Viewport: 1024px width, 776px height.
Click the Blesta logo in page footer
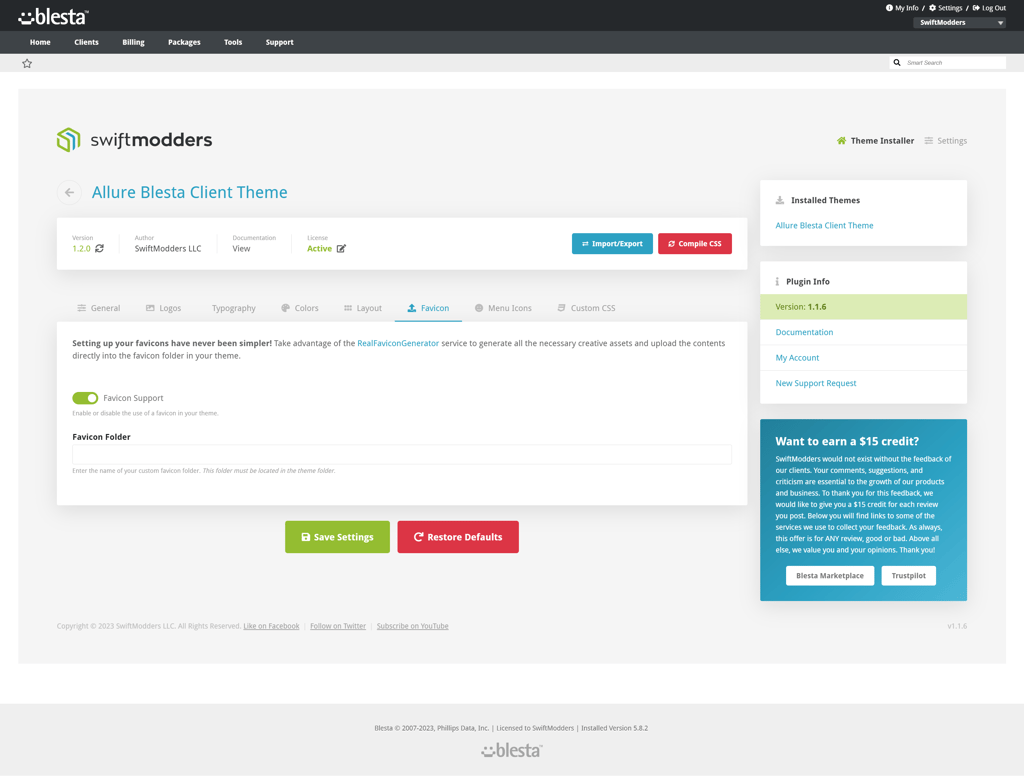point(512,751)
